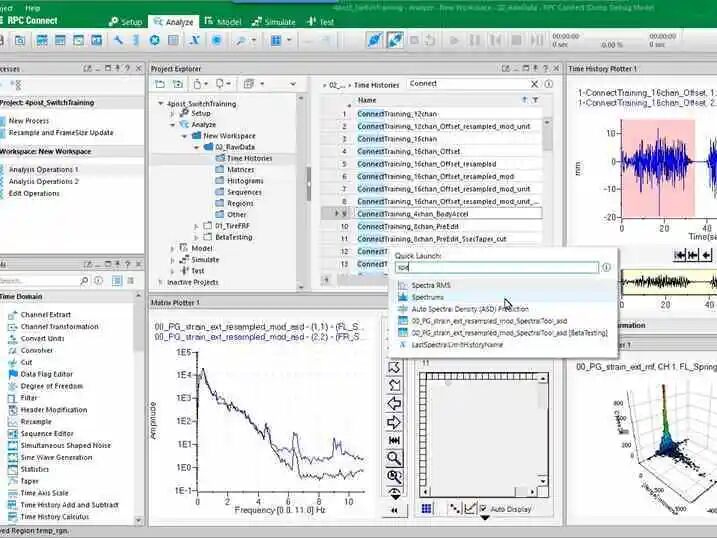
Task: Open the Help menu
Action: coord(32,8)
